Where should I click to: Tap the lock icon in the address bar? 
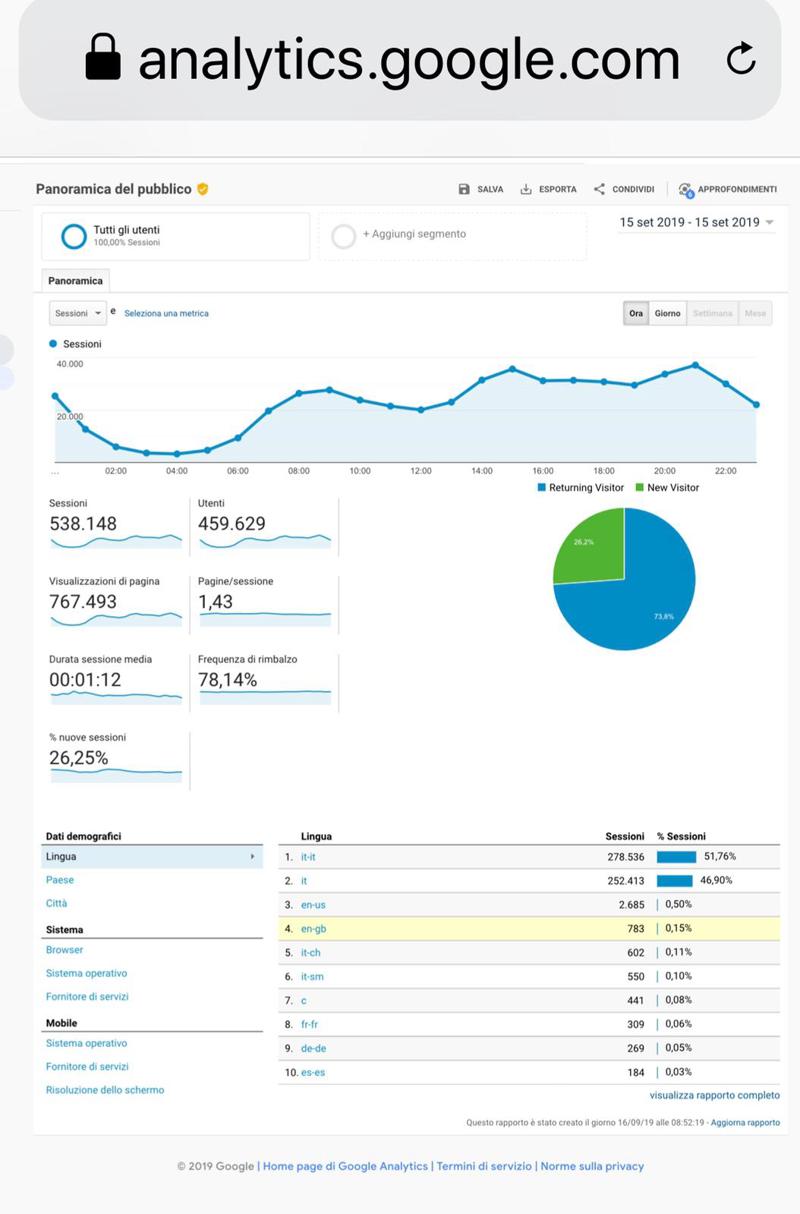[103, 57]
